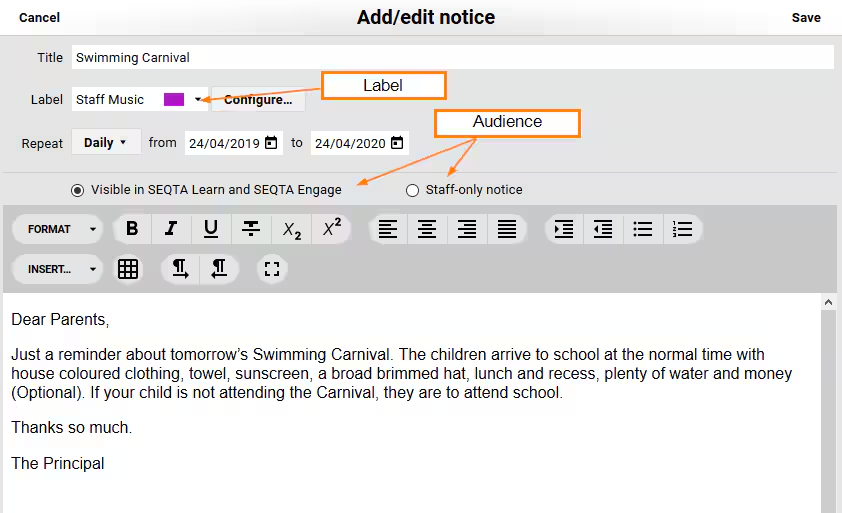This screenshot has width=842, height=513.
Task: Apply bold formatting in the editor
Action: [132, 229]
